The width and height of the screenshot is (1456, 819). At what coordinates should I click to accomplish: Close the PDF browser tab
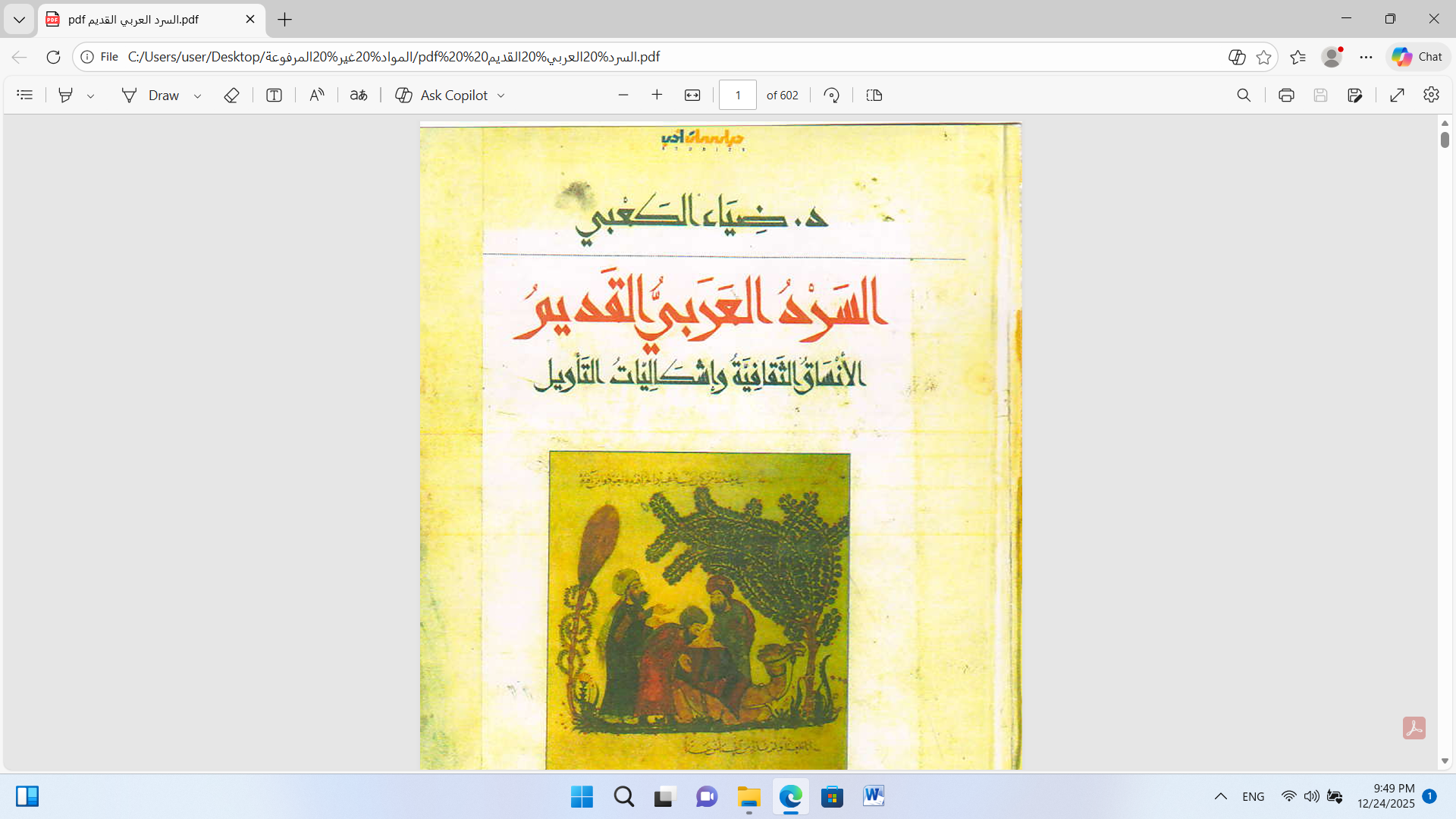250,20
